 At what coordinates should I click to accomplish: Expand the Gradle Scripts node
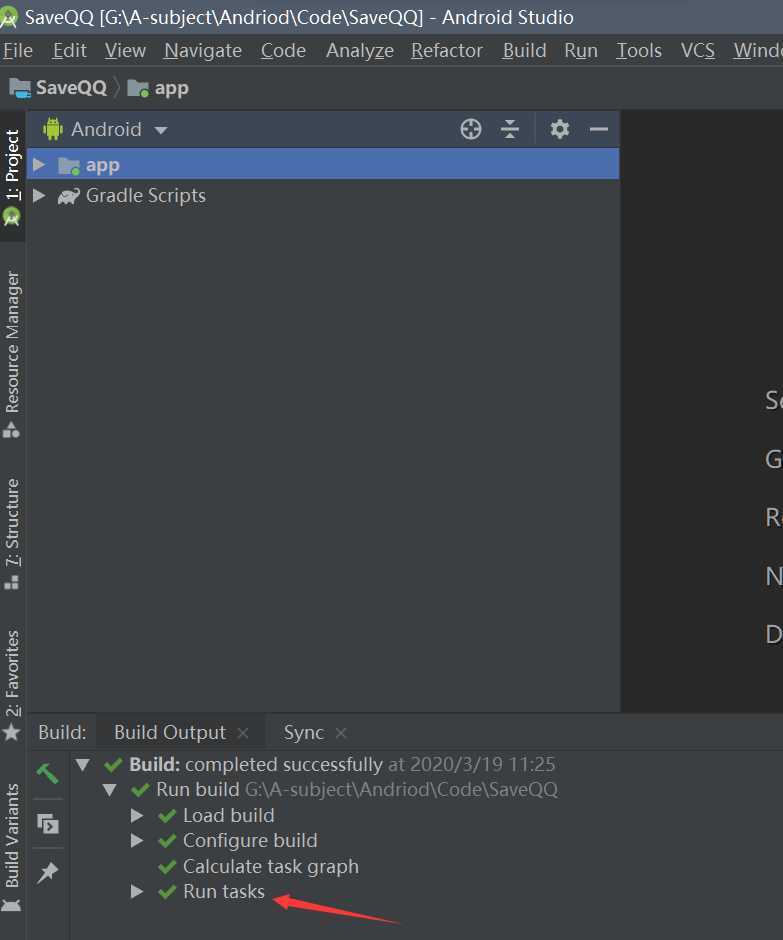(x=39, y=195)
